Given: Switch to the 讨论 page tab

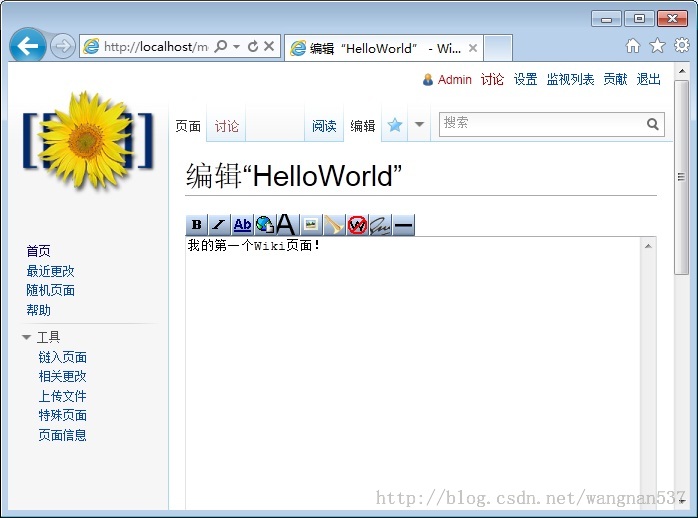Looking at the screenshot, I should [x=227, y=126].
